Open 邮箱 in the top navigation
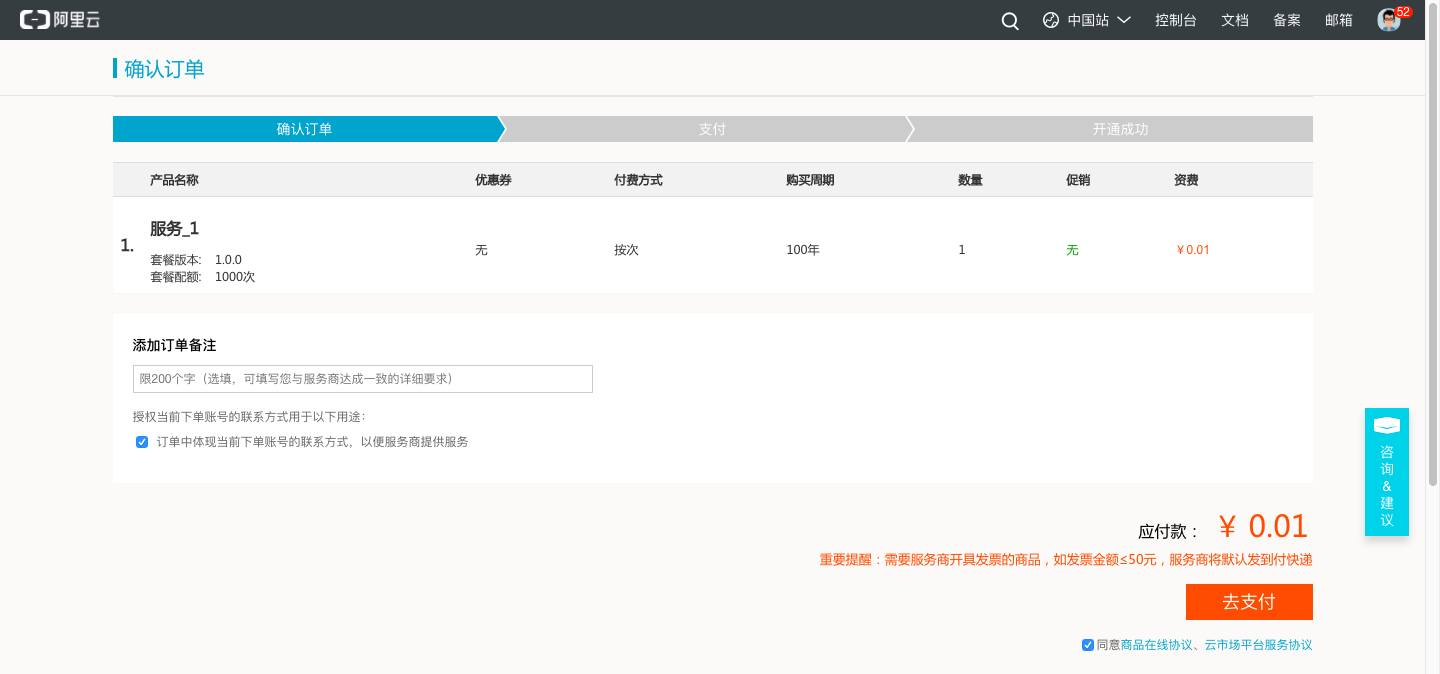The height and width of the screenshot is (674, 1440). [x=1339, y=20]
